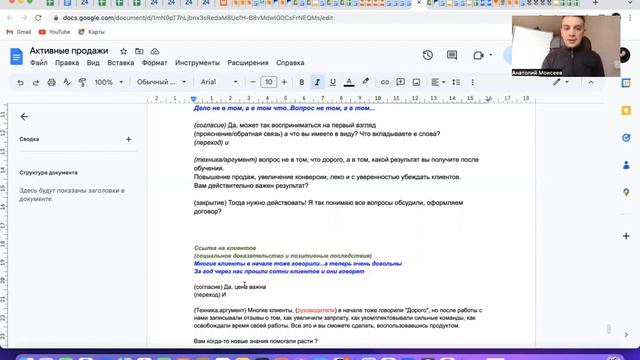Click the Undo arrow in toolbar
This screenshot has height=360, width=640.
point(20,82)
